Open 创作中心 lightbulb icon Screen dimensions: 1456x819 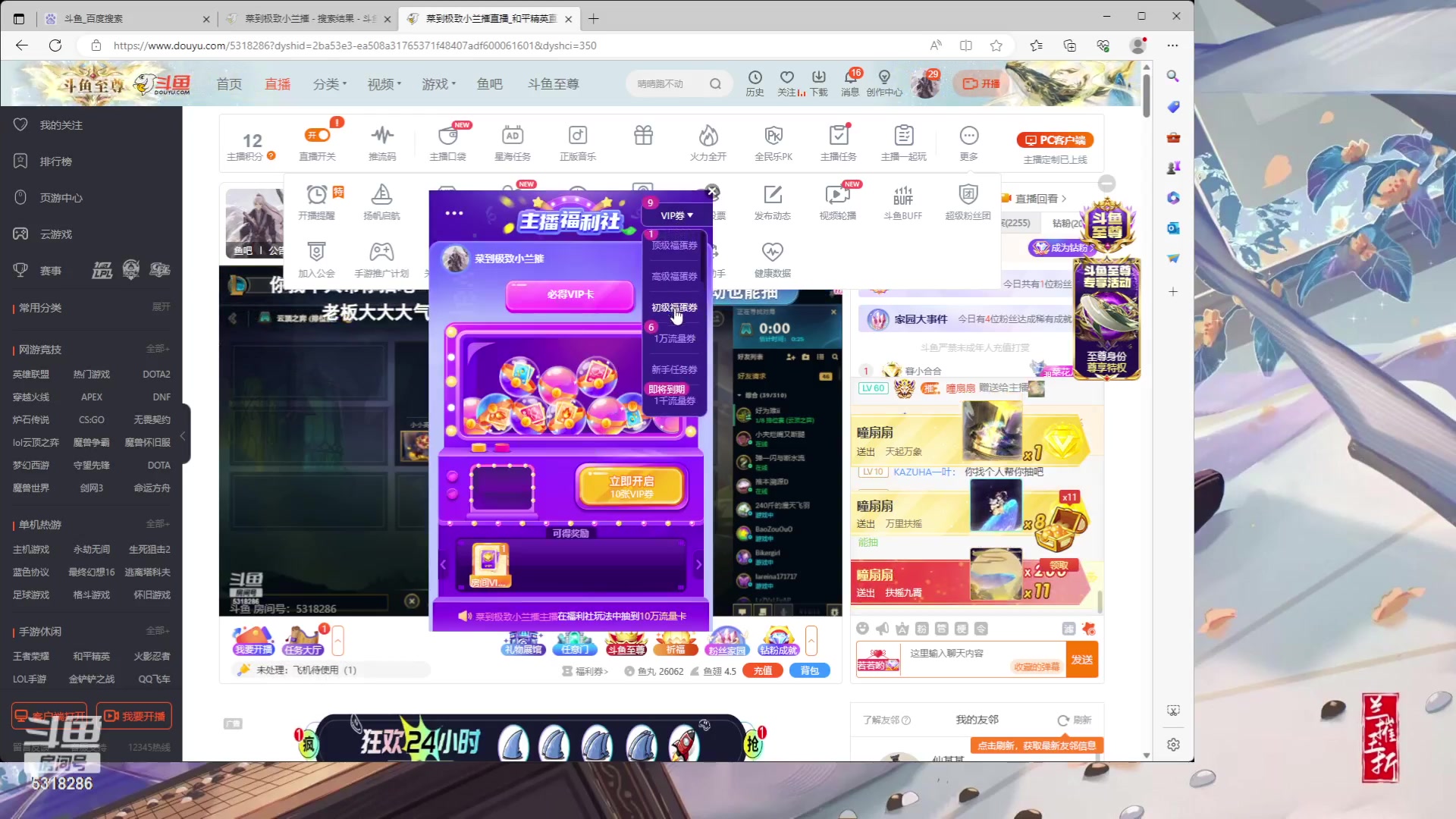click(x=884, y=83)
